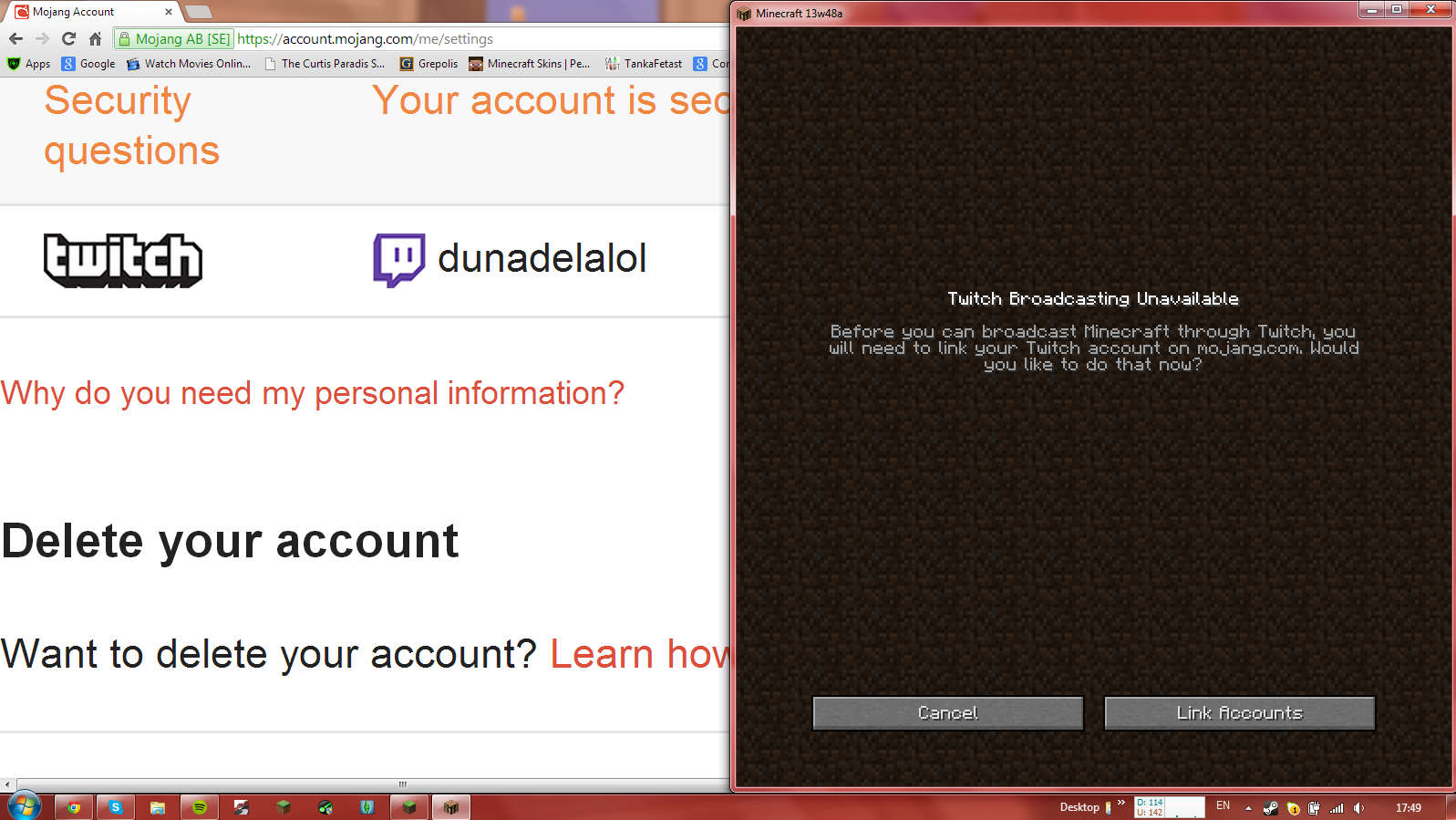The image size is (1456, 820).
Task: Focus the Chrome address bar URL
Action: 365,39
